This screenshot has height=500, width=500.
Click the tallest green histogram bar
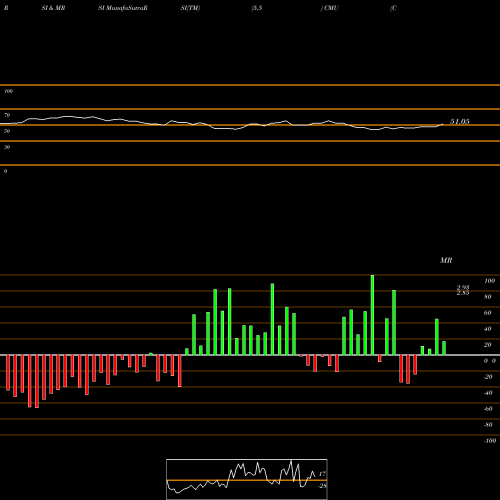click(372, 315)
